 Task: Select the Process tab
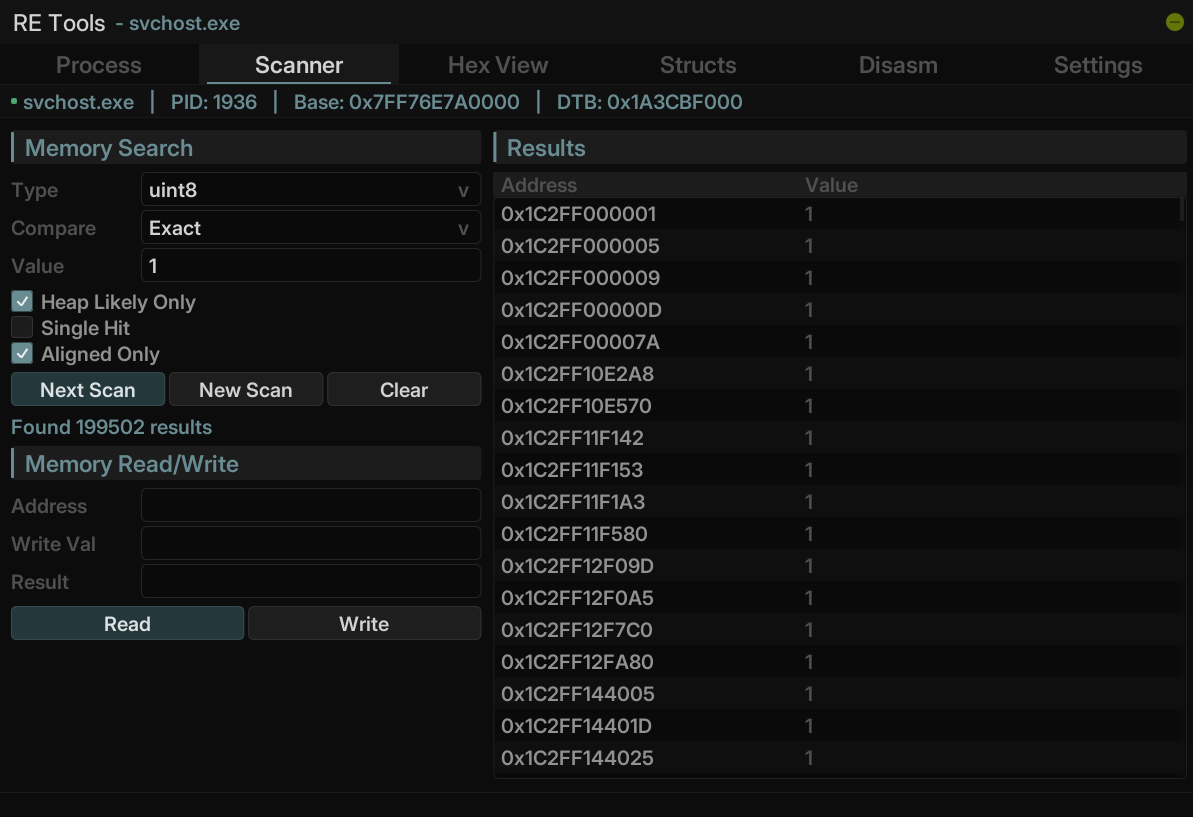[99, 65]
